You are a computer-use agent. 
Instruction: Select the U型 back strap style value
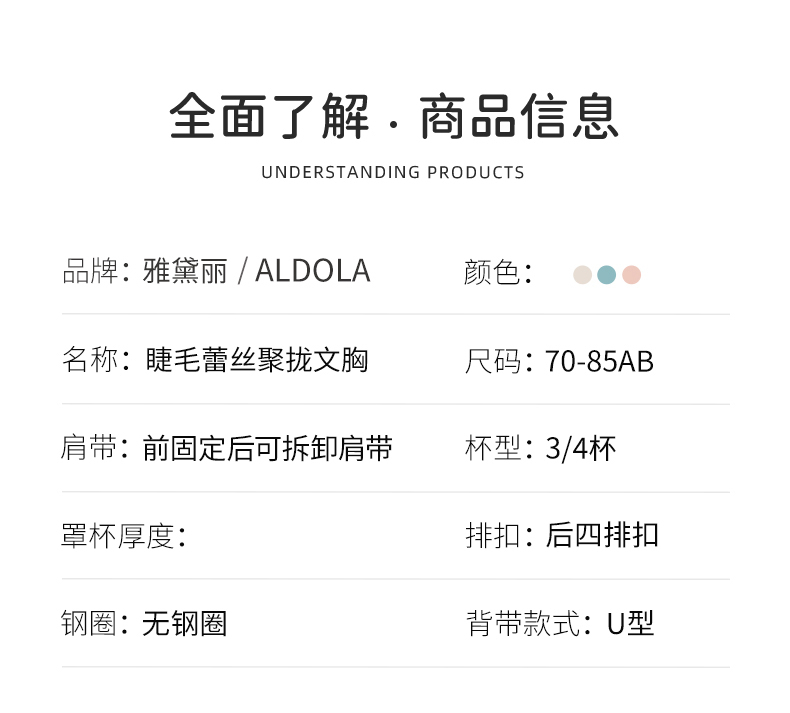click(x=630, y=624)
